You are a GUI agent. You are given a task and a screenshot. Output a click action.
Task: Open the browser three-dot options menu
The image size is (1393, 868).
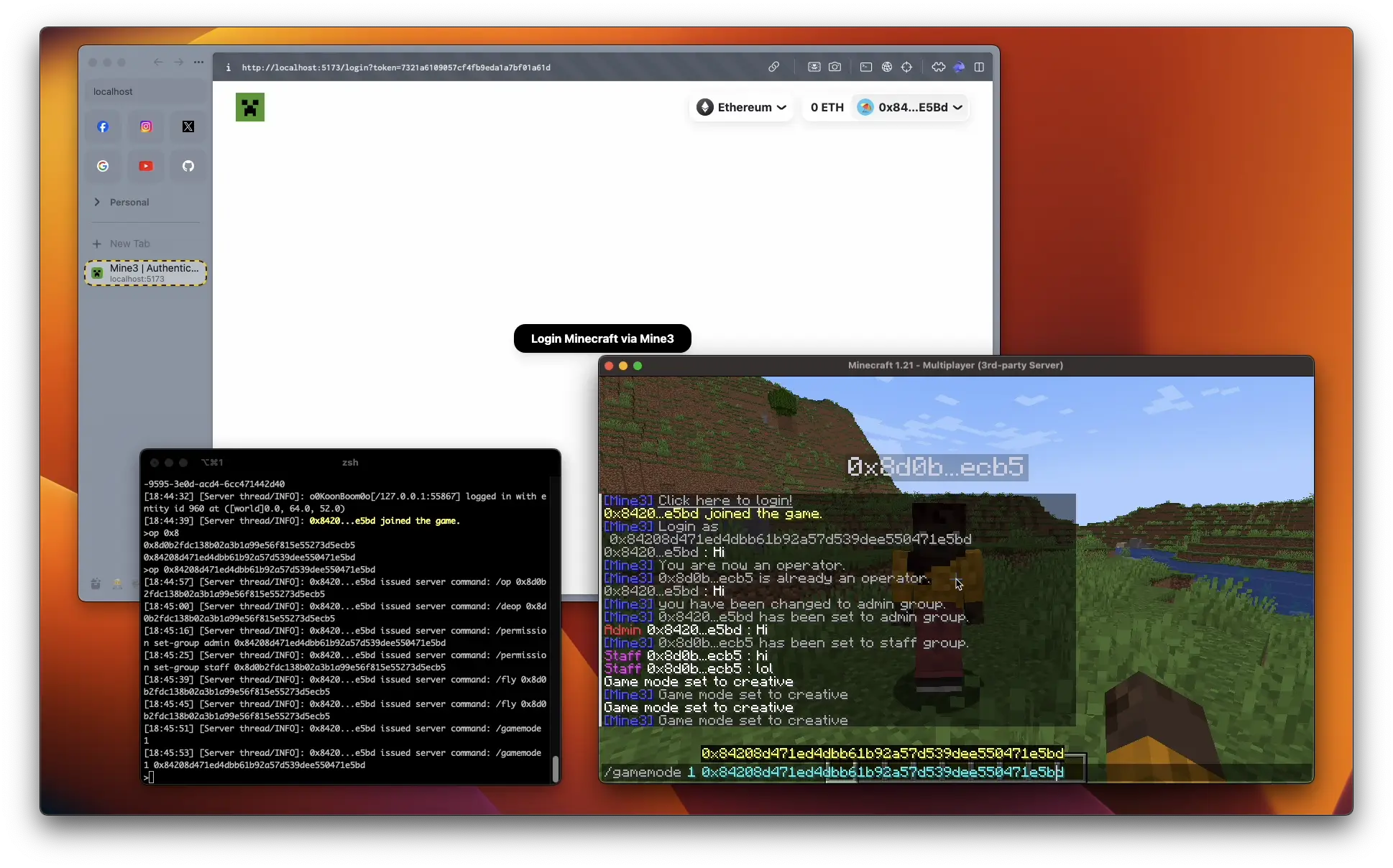point(198,63)
